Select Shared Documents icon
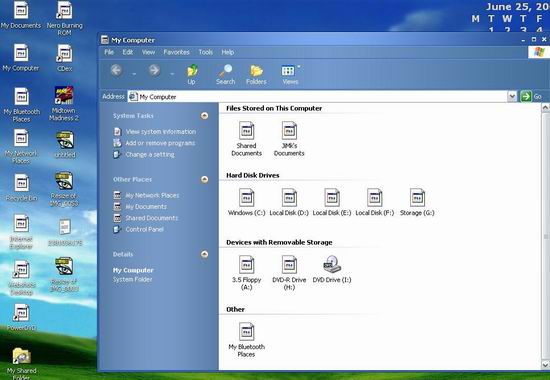The image size is (550, 380). [x=246, y=139]
